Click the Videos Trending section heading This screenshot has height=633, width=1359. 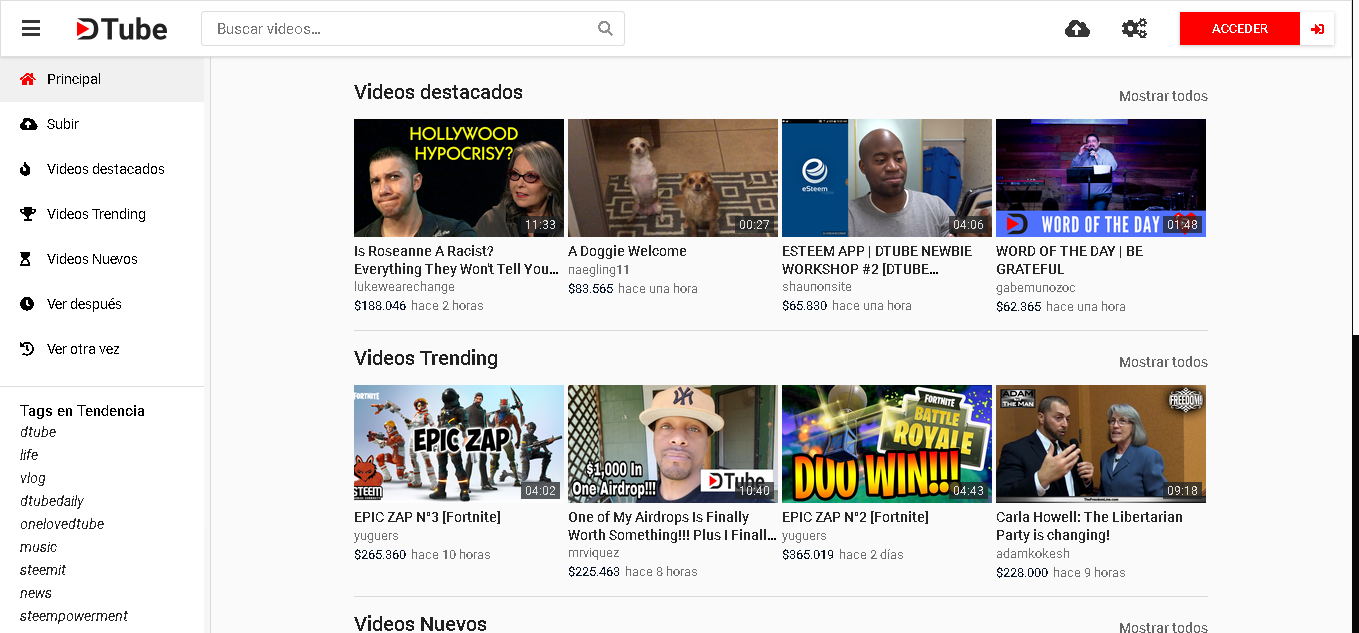tap(426, 358)
